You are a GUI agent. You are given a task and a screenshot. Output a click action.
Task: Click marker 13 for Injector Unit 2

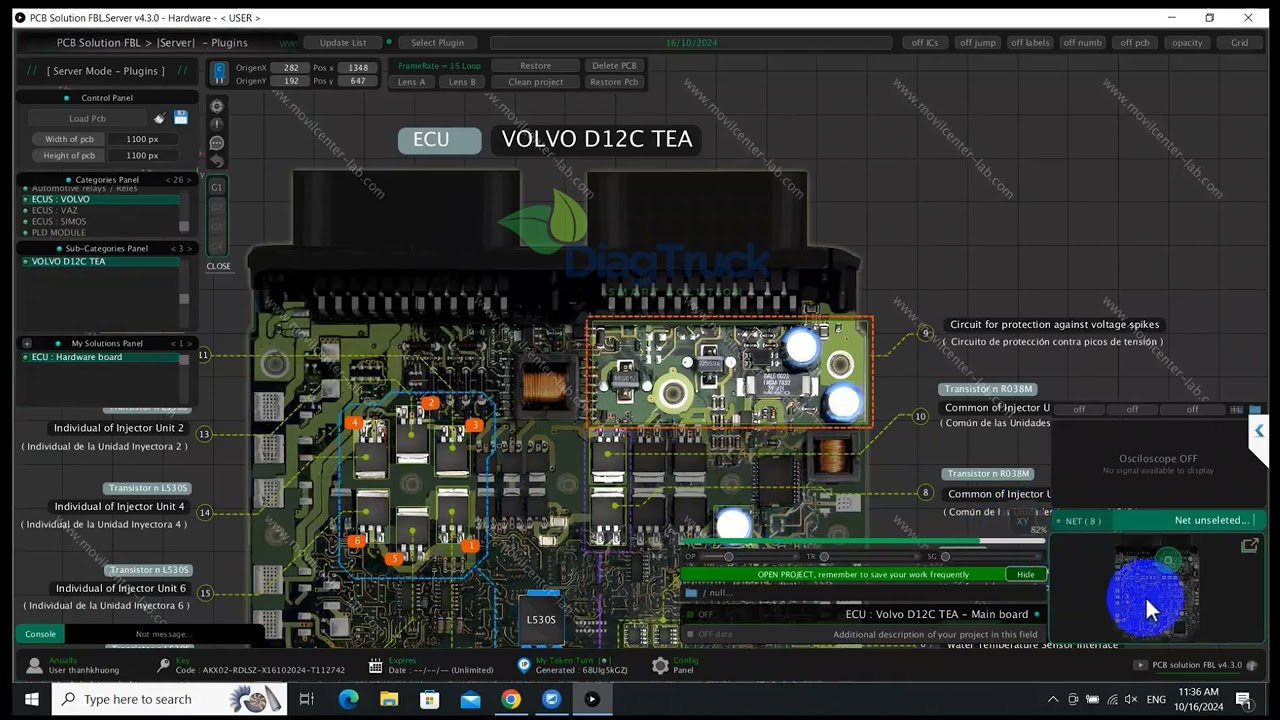coord(204,434)
